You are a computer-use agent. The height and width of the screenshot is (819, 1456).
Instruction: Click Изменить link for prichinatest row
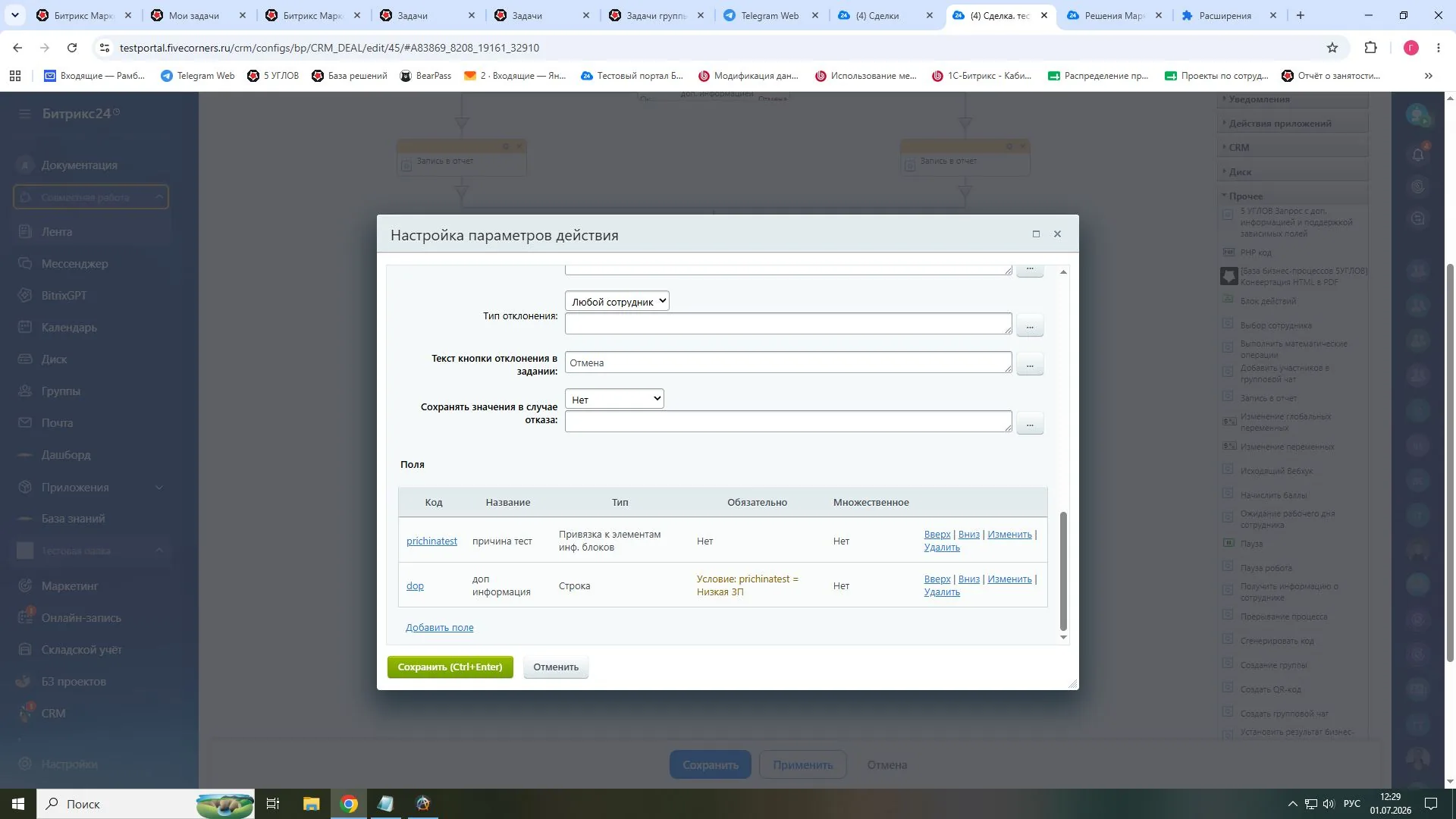(1009, 535)
